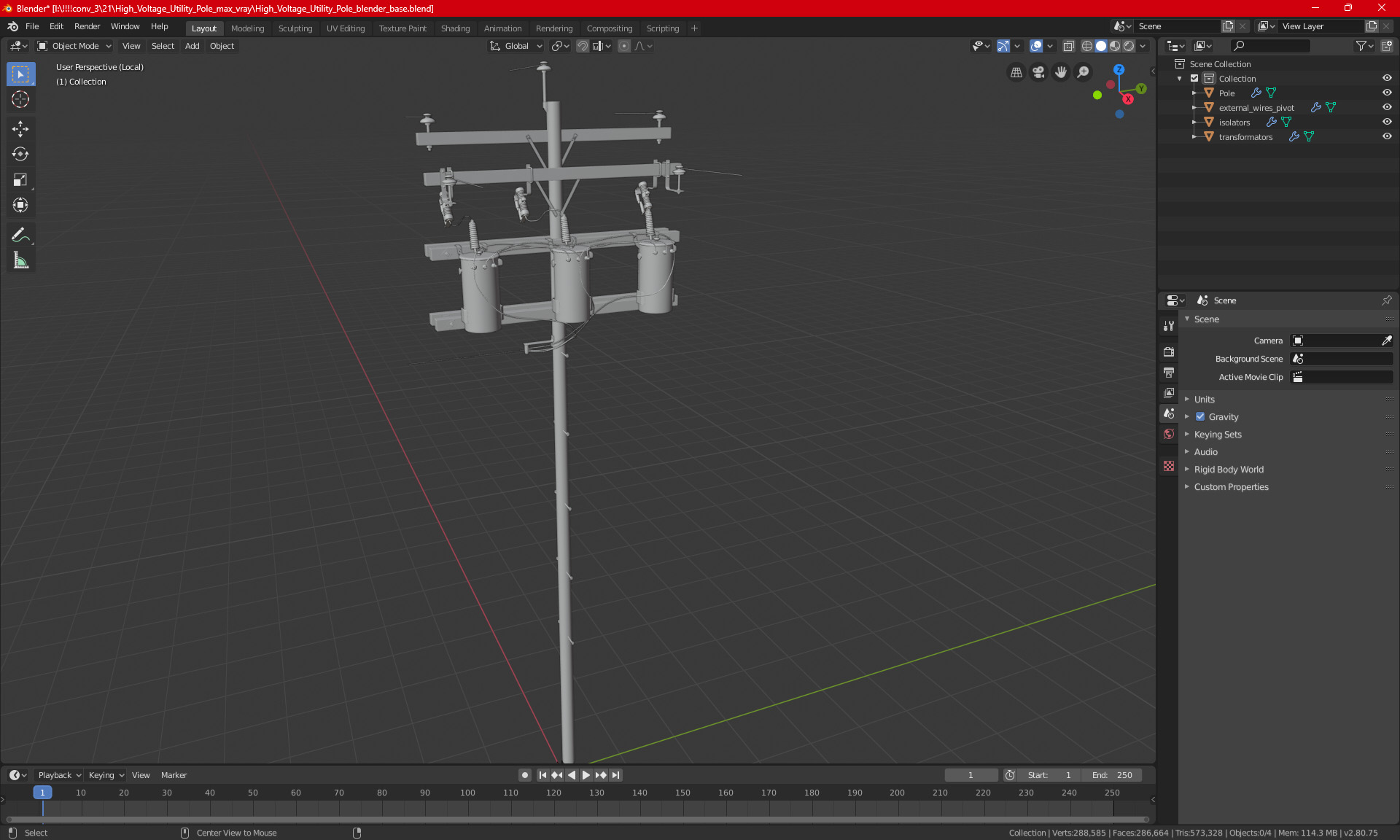
Task: Switch to the Modeling workspace tab
Action: [247, 28]
